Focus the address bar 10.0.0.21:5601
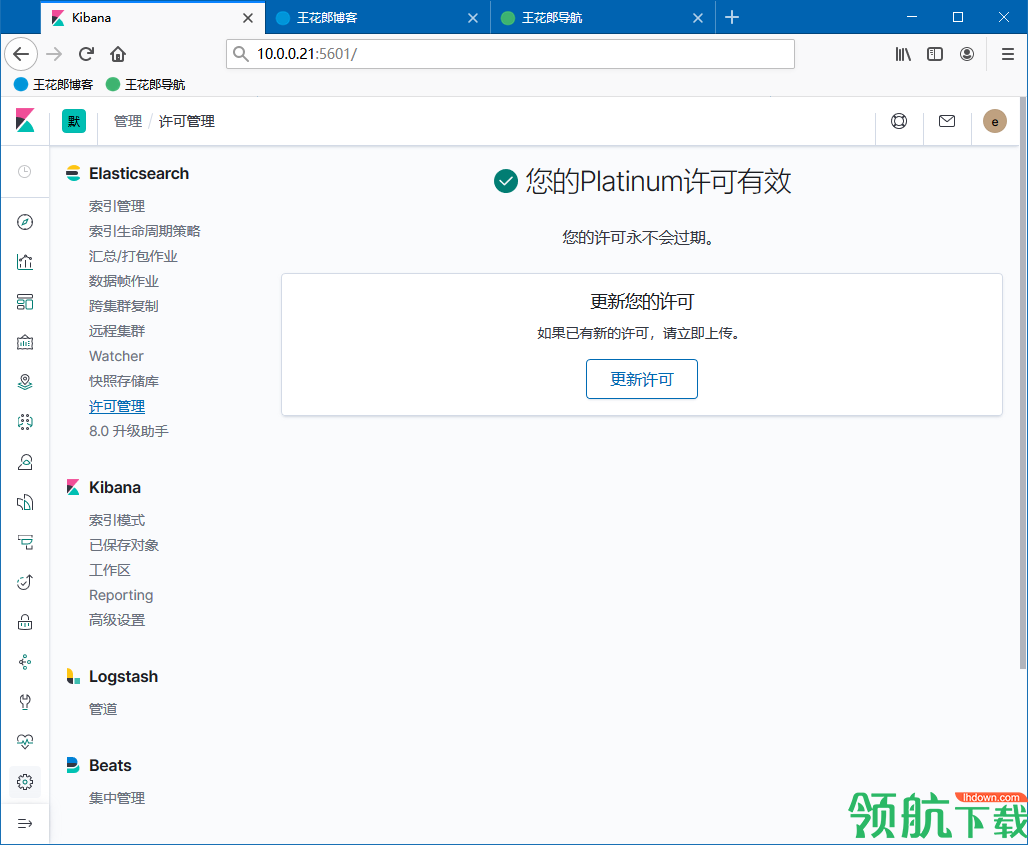Image resolution: width=1028 pixels, height=845 pixels. pos(510,54)
